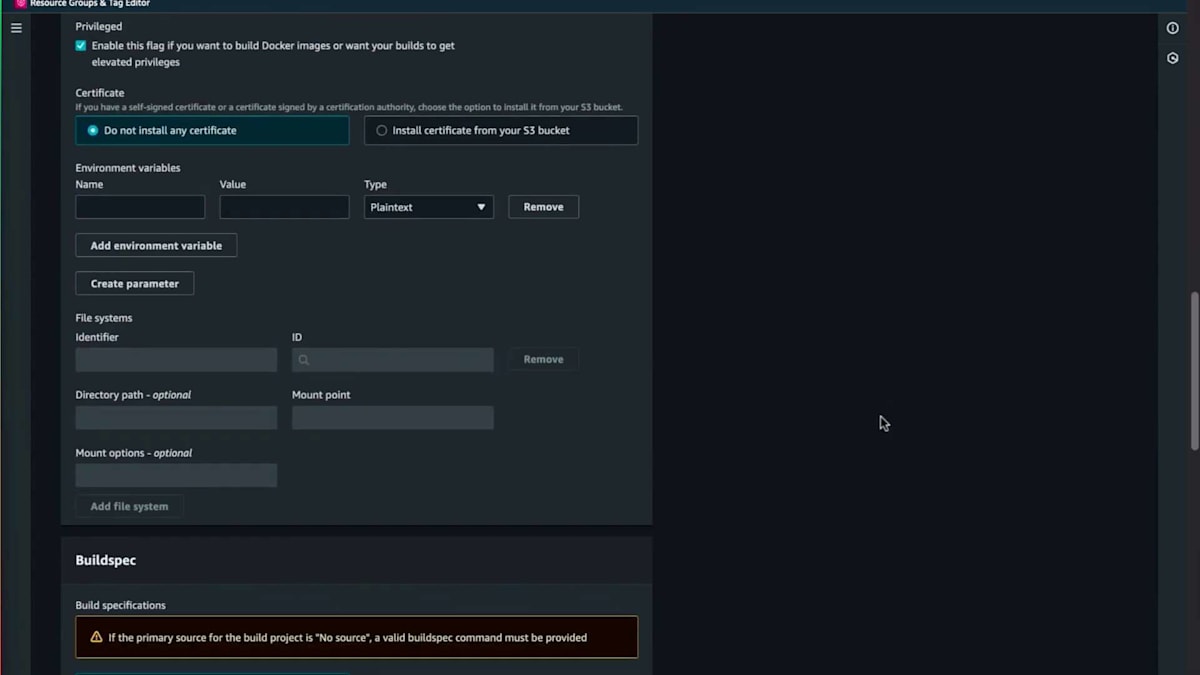Click the warning triangle in buildspec alert
The height and width of the screenshot is (675, 1200).
coord(96,637)
